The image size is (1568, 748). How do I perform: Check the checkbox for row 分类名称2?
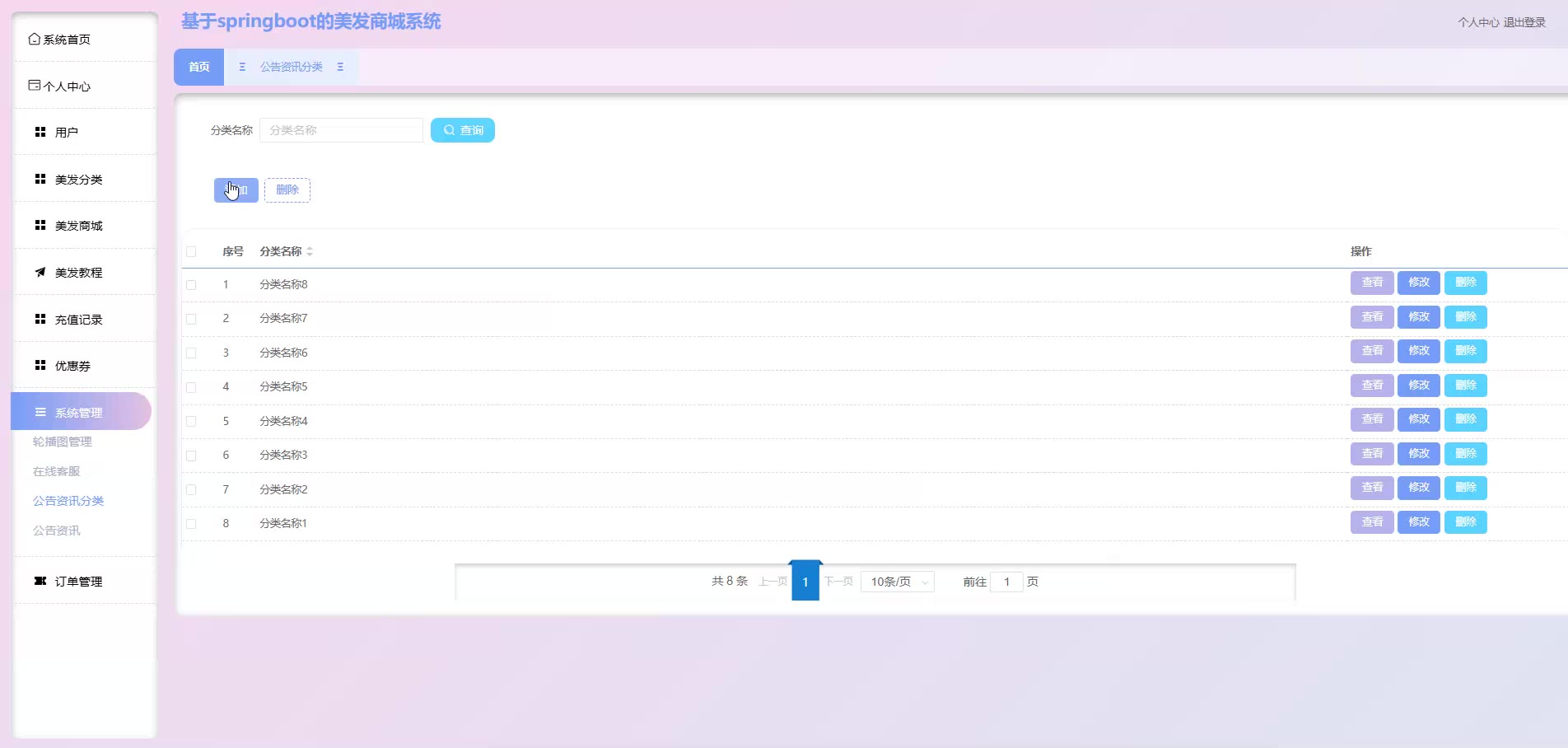tap(191, 490)
